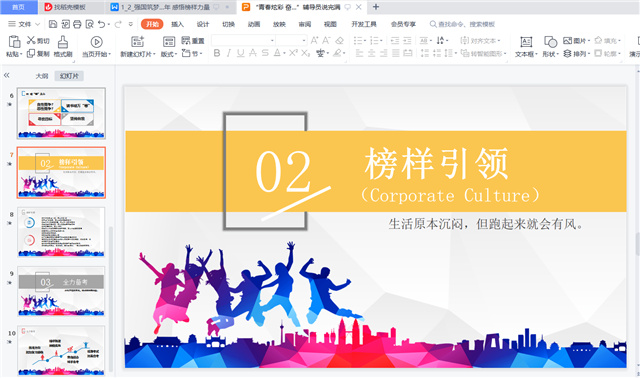Click Convert to Smart Graphic (转智能图形)
The image size is (640, 378).
(x=483, y=53)
